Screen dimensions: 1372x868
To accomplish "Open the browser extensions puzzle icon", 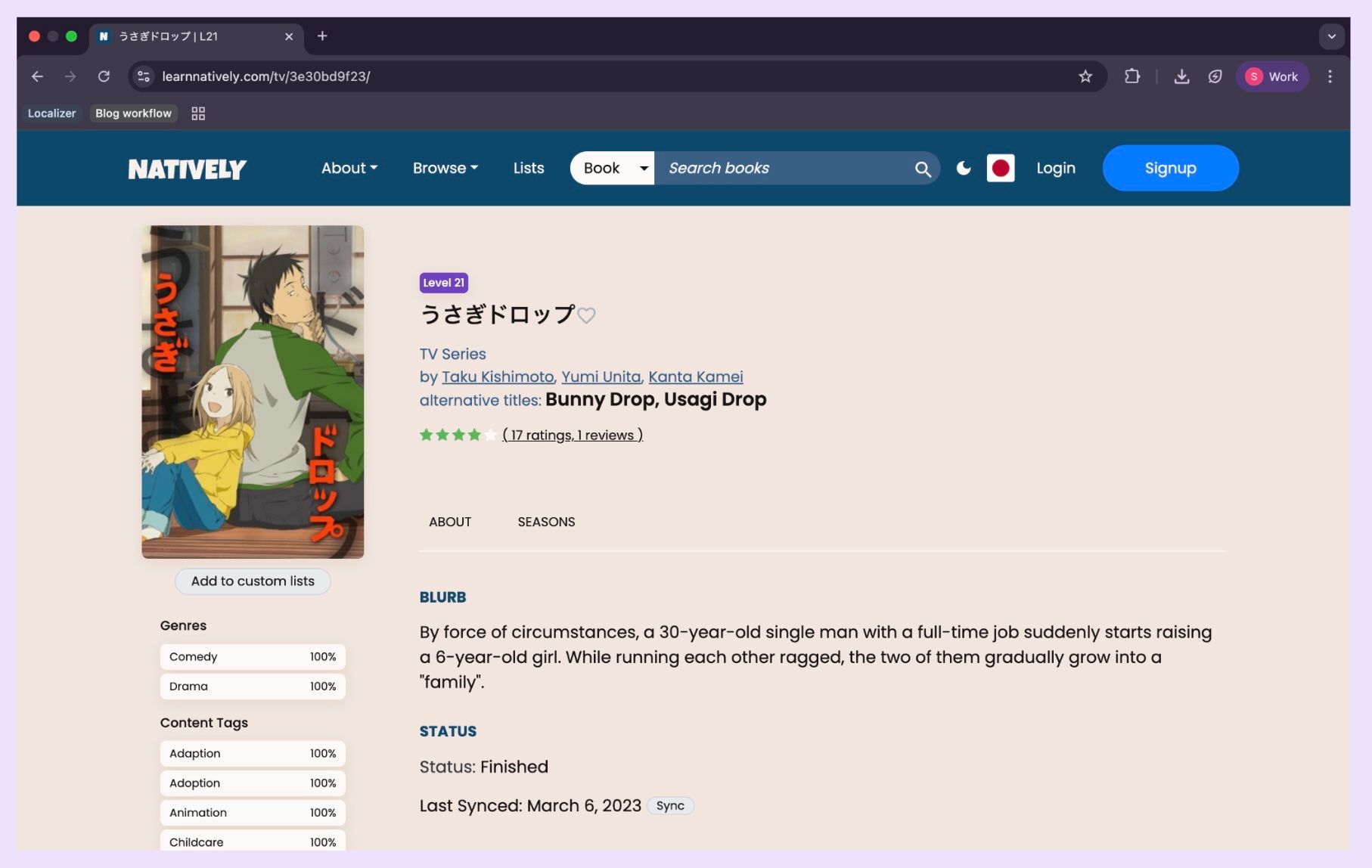I will click(1132, 76).
